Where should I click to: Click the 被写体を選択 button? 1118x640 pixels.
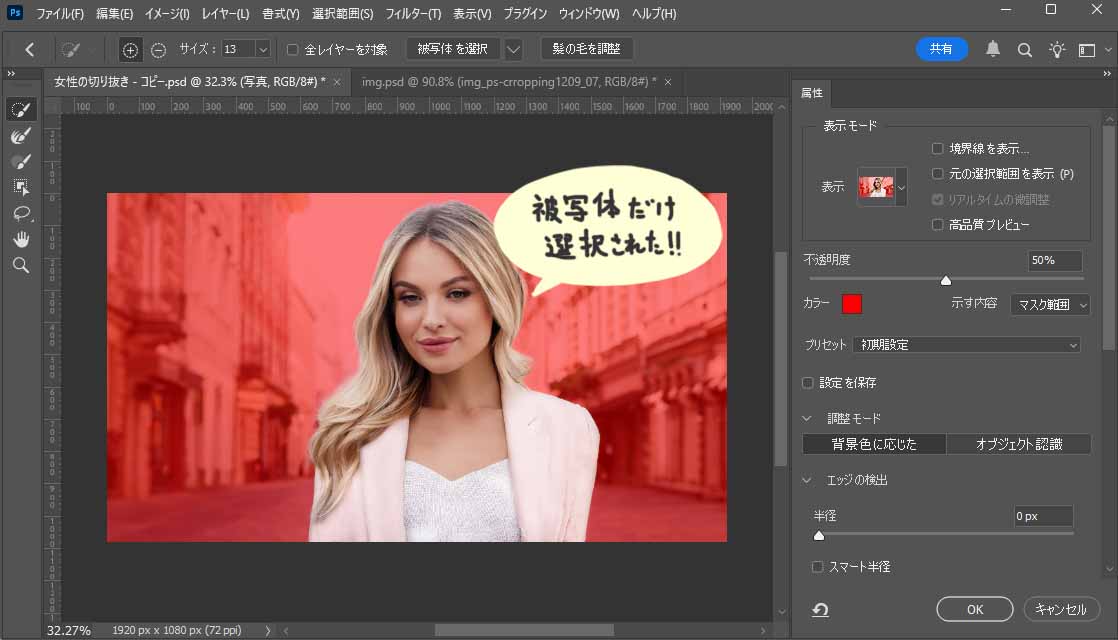[x=452, y=49]
